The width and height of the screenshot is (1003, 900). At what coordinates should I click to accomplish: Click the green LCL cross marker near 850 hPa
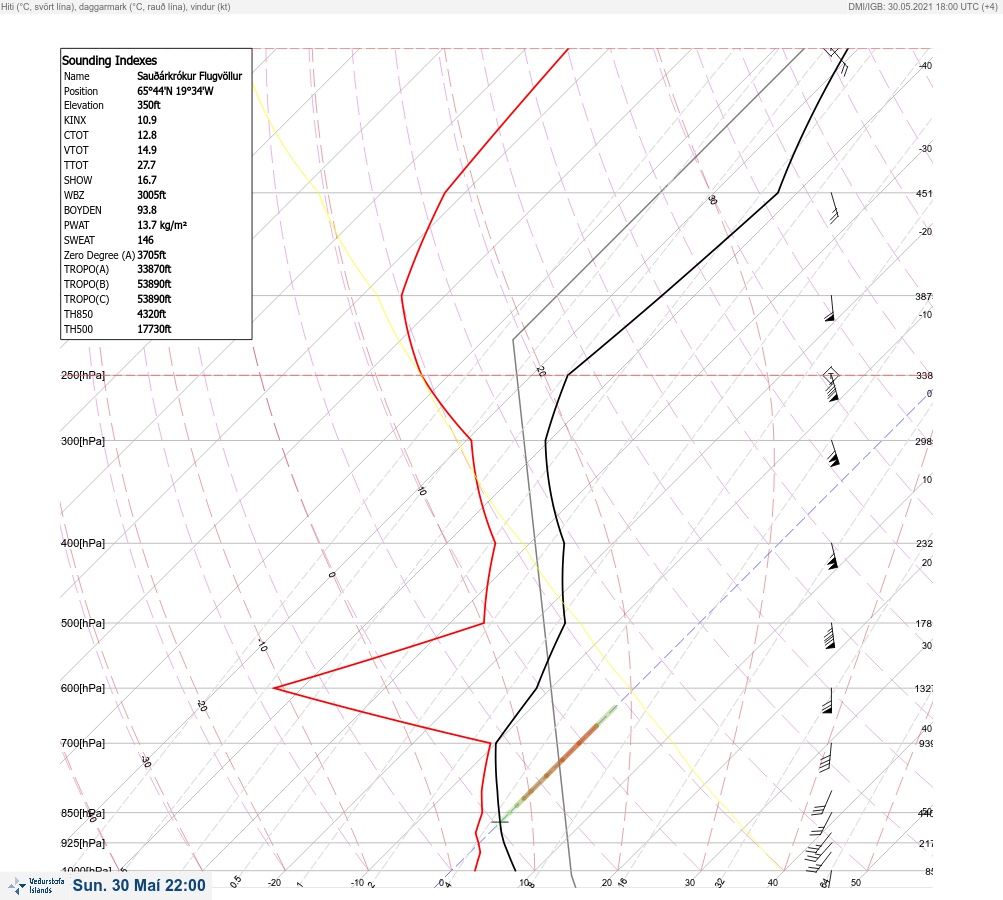tap(500, 821)
